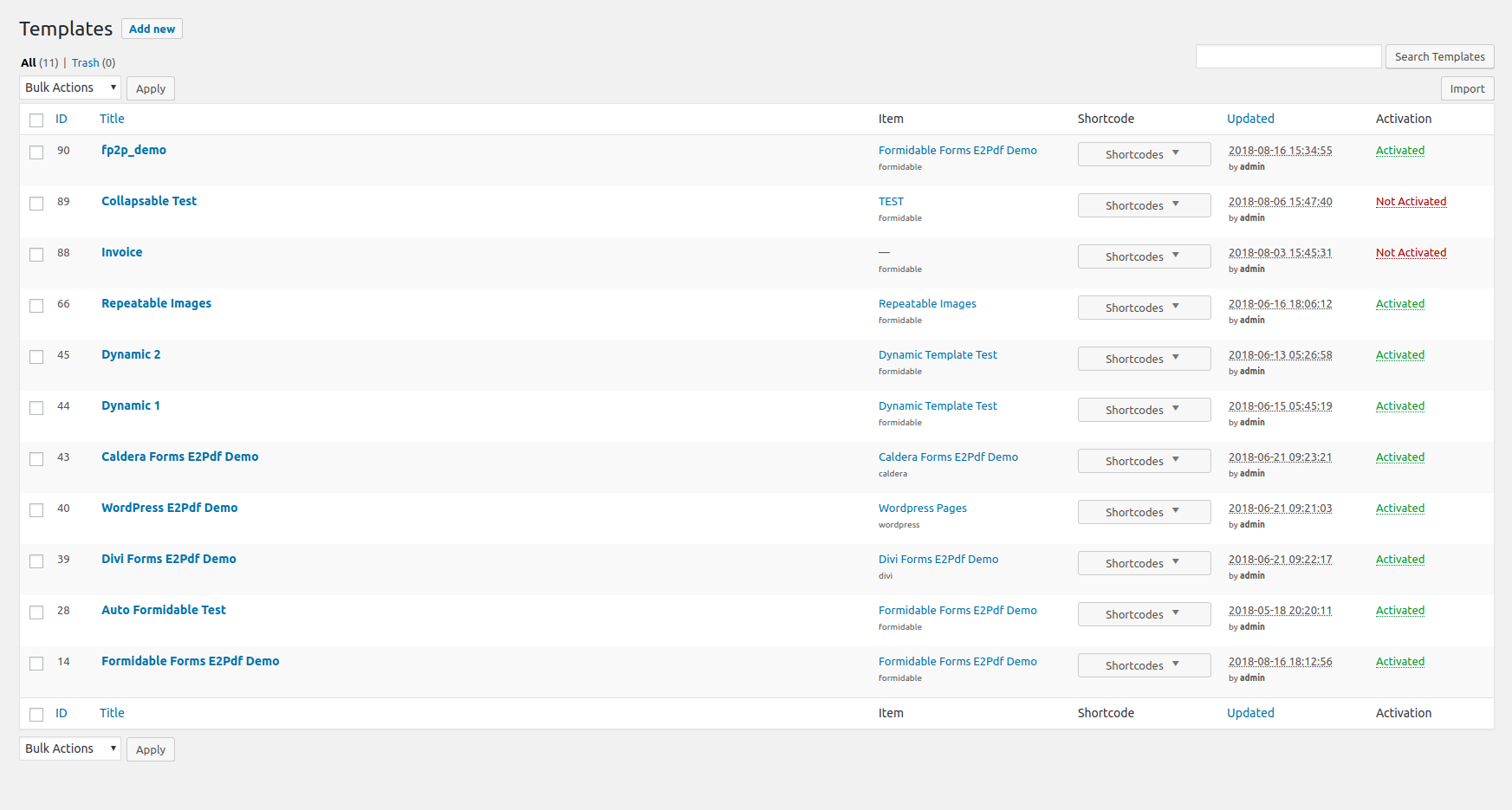This screenshot has width=1512, height=810.
Task: Tick the checkbox next to Dynamic 1
Action: pos(36,408)
